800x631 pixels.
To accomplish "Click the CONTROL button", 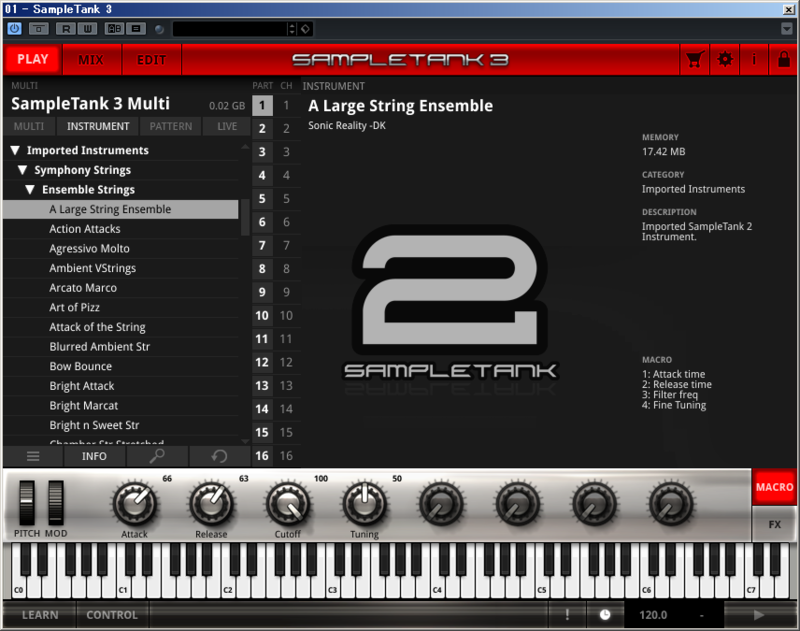I will pyautogui.click(x=112, y=615).
